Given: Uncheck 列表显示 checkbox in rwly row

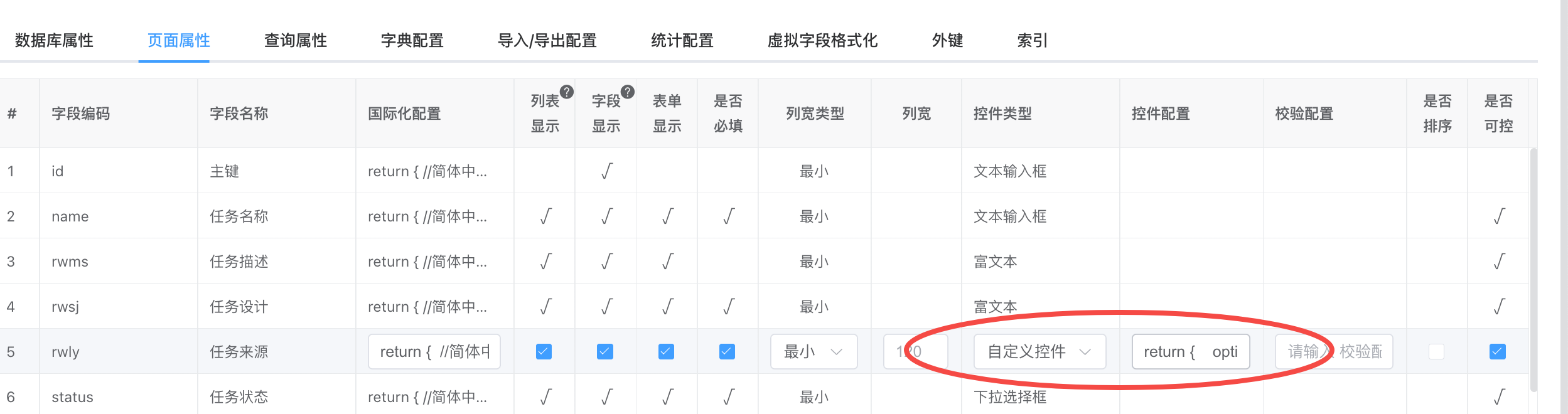Looking at the screenshot, I should [x=544, y=351].
